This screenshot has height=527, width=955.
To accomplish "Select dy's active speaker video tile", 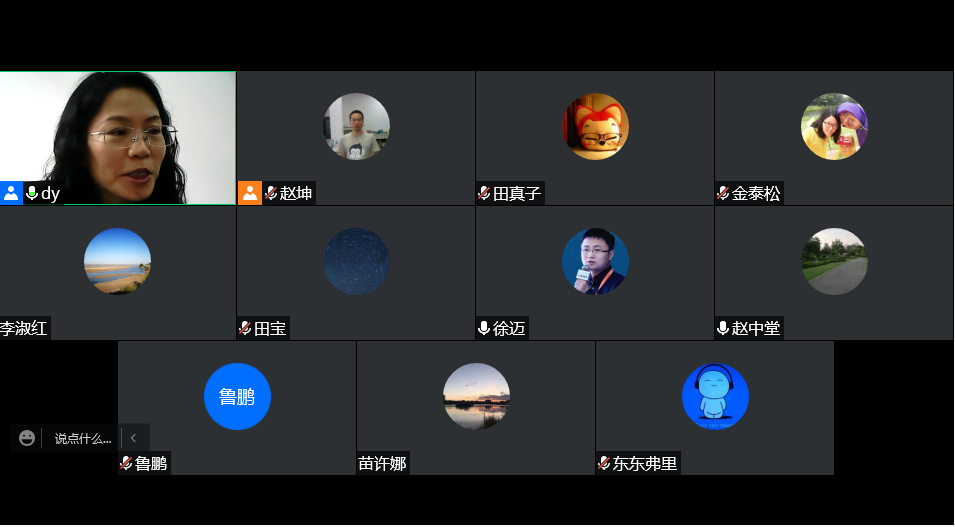I will click(x=118, y=138).
